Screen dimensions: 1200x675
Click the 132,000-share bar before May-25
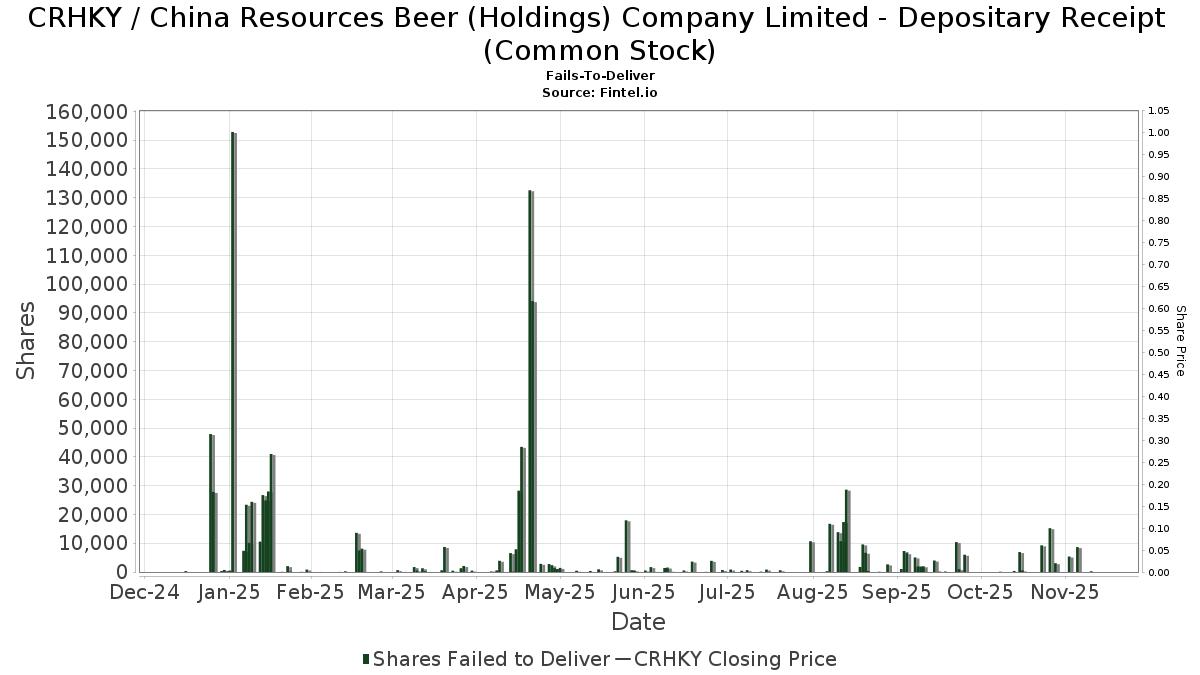point(530,380)
